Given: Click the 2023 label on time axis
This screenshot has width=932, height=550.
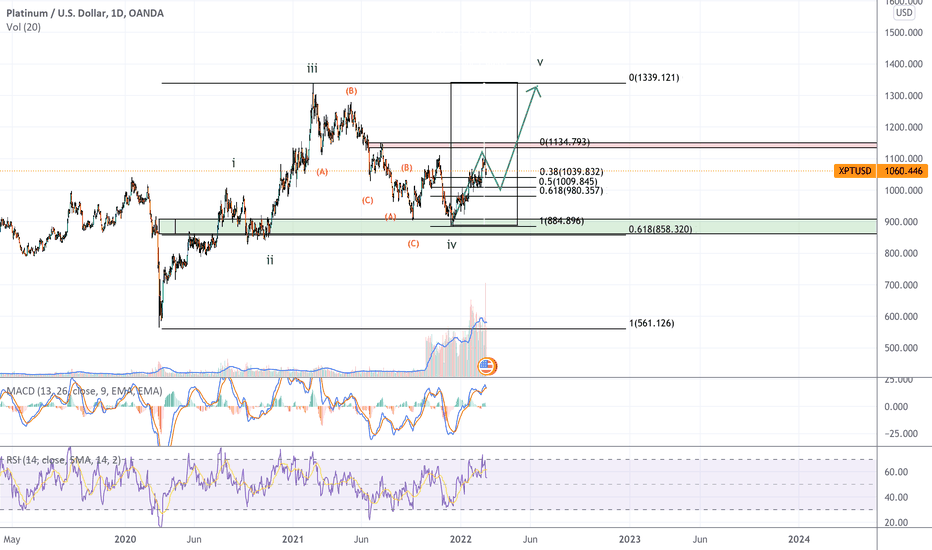Looking at the screenshot, I should tap(629, 539).
